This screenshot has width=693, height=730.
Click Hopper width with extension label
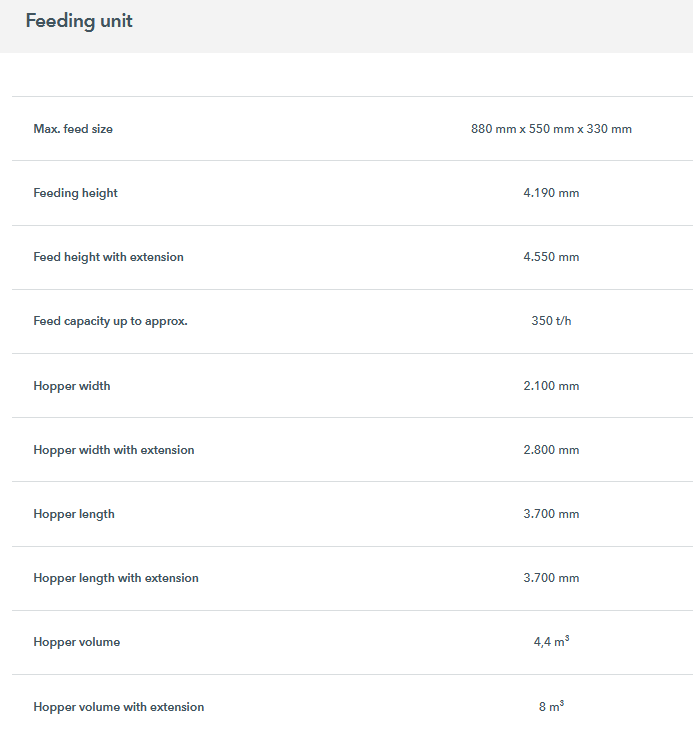pos(114,450)
